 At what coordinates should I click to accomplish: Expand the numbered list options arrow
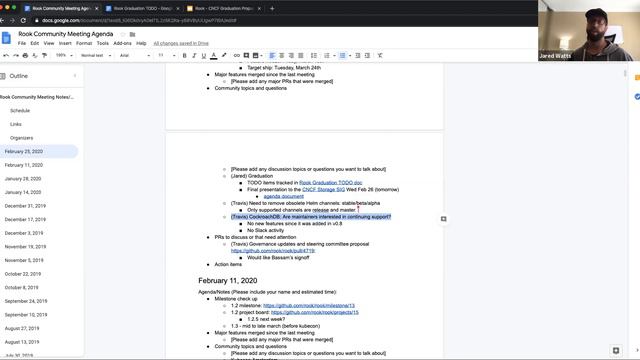(334, 56)
